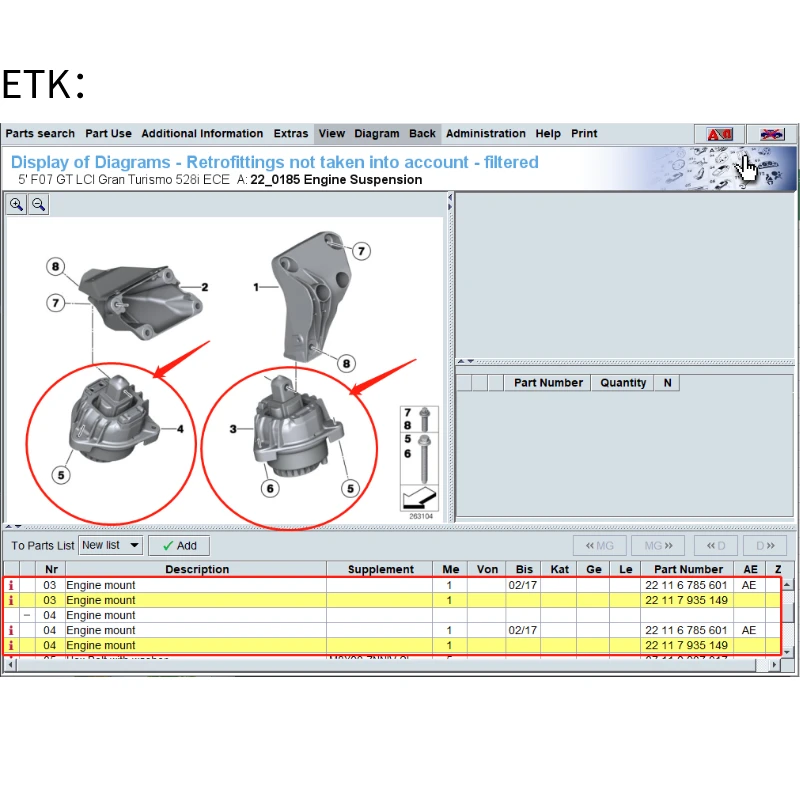Click the red 'Aa' font size icon

pyautogui.click(x=719, y=134)
